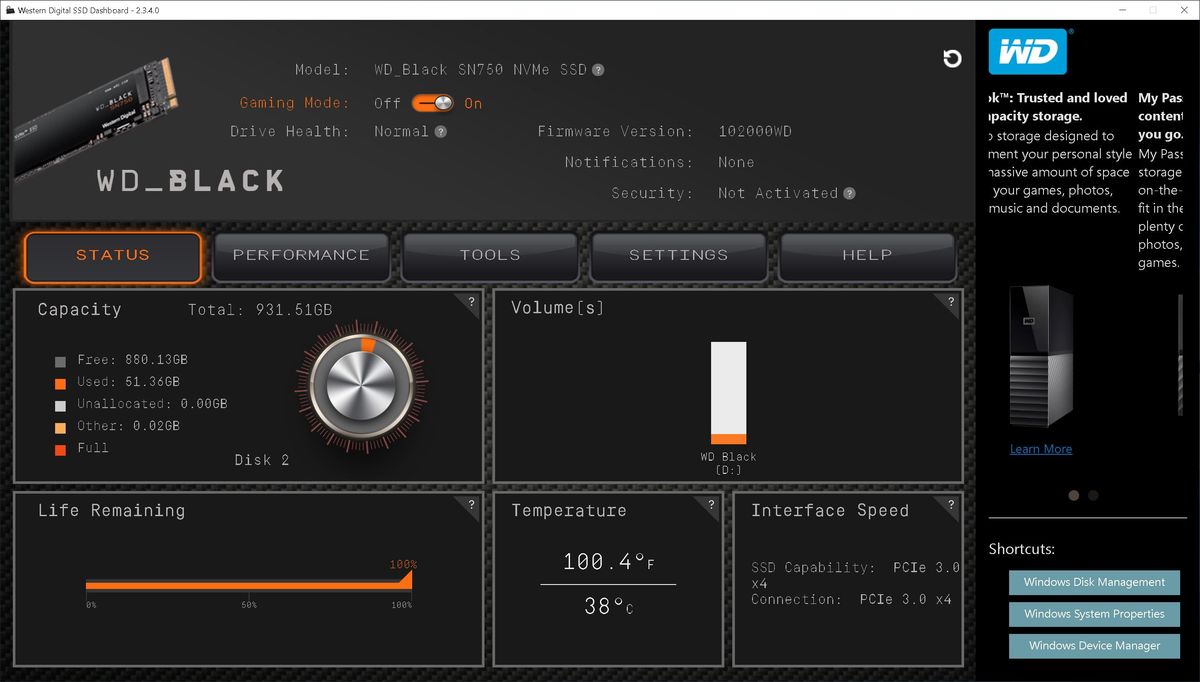Select the first carousel dot in sidebar
Image resolution: width=1200 pixels, height=682 pixels.
tap(1074, 495)
